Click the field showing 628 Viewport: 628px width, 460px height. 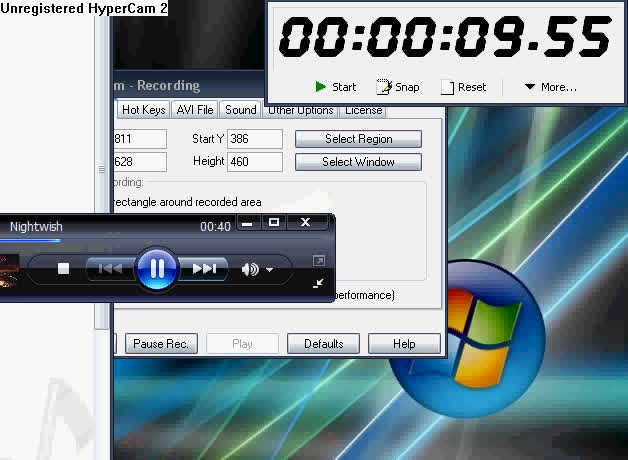click(x=140, y=162)
